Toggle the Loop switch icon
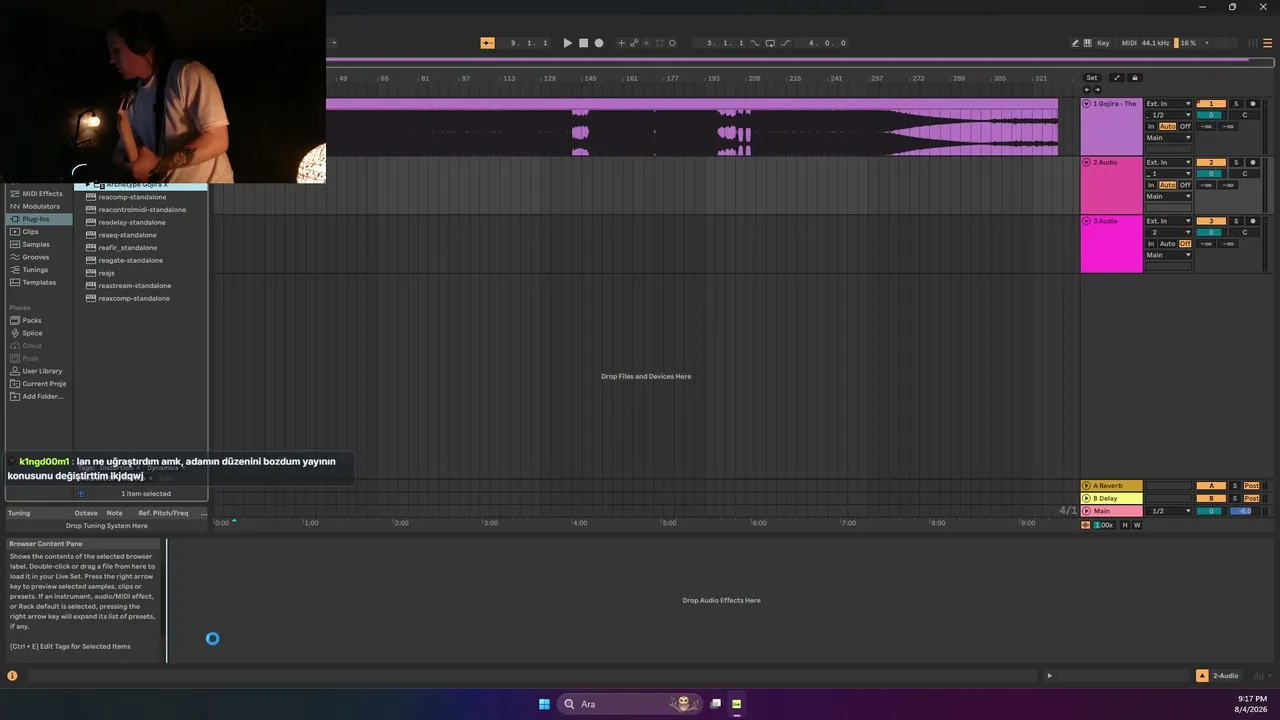Image resolution: width=1280 pixels, height=720 pixels. coord(770,43)
